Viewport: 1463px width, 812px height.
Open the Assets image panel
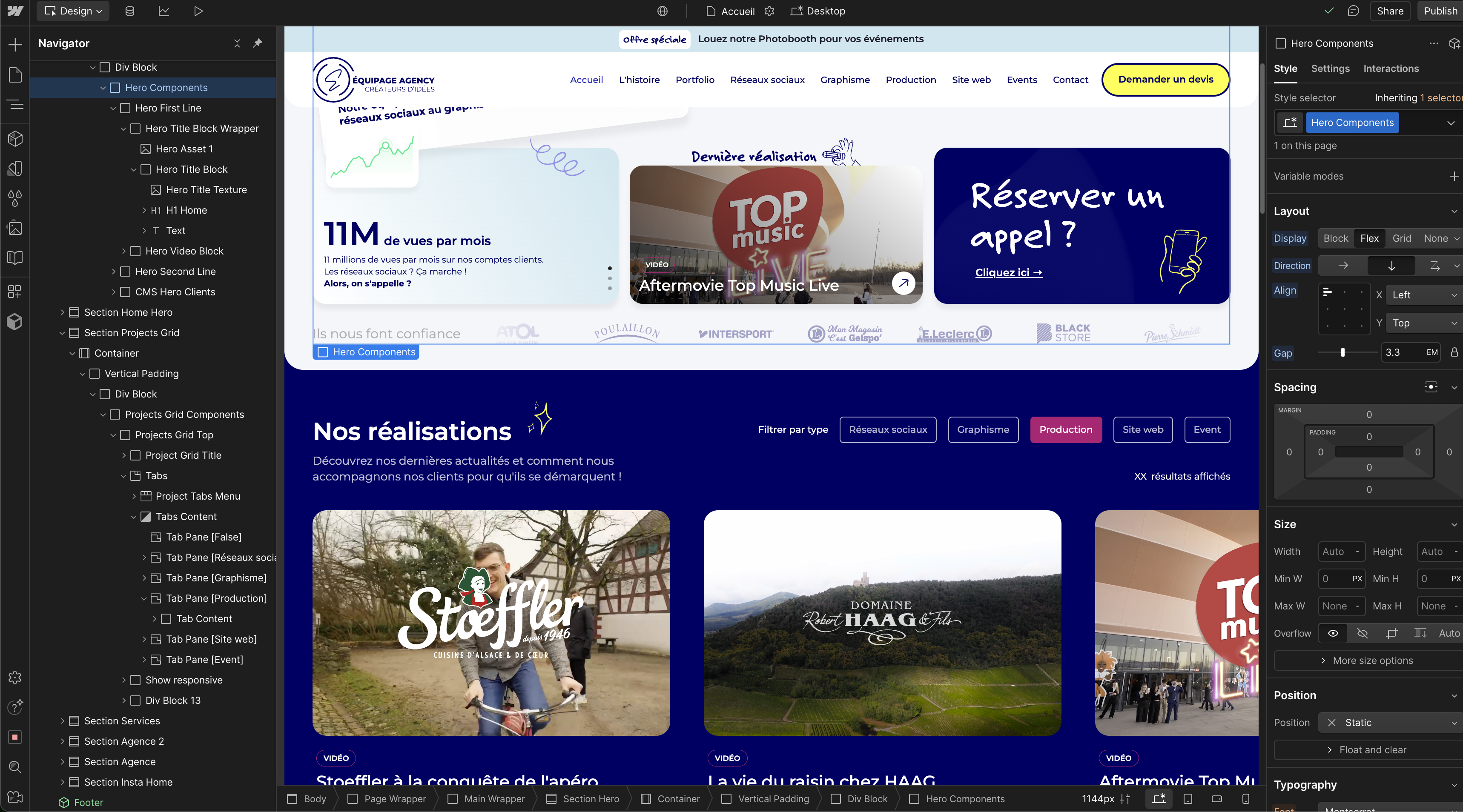tap(15, 228)
